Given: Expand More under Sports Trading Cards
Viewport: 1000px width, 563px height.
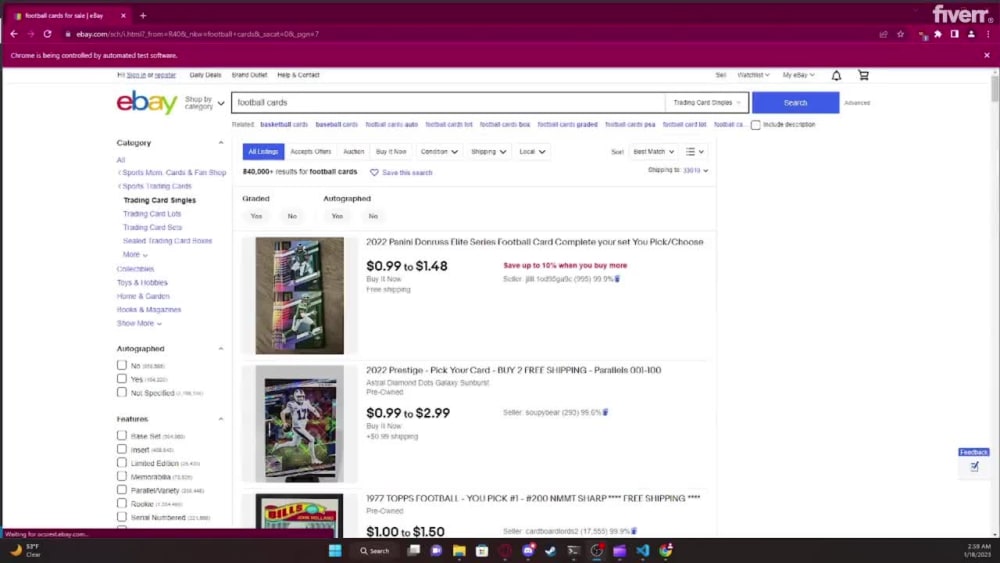Looking at the screenshot, I should pos(135,254).
